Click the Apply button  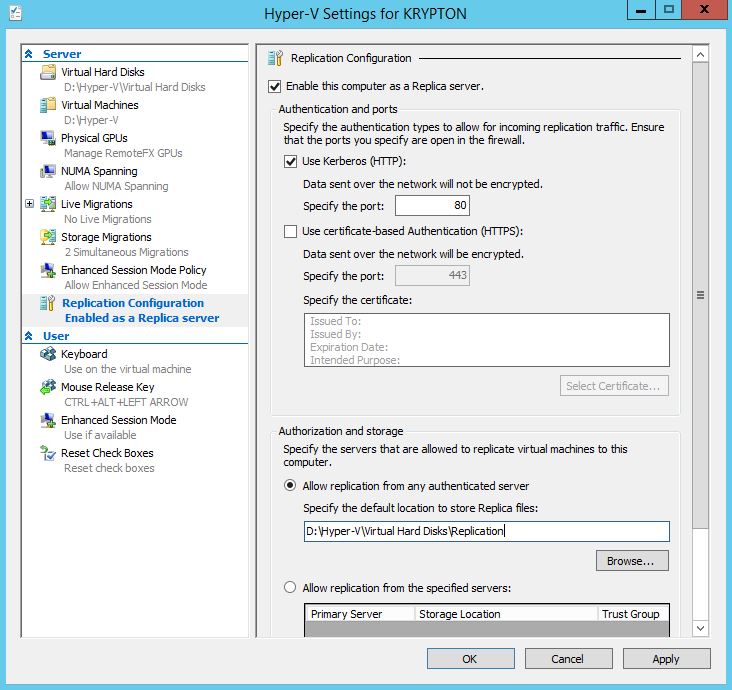pos(667,659)
